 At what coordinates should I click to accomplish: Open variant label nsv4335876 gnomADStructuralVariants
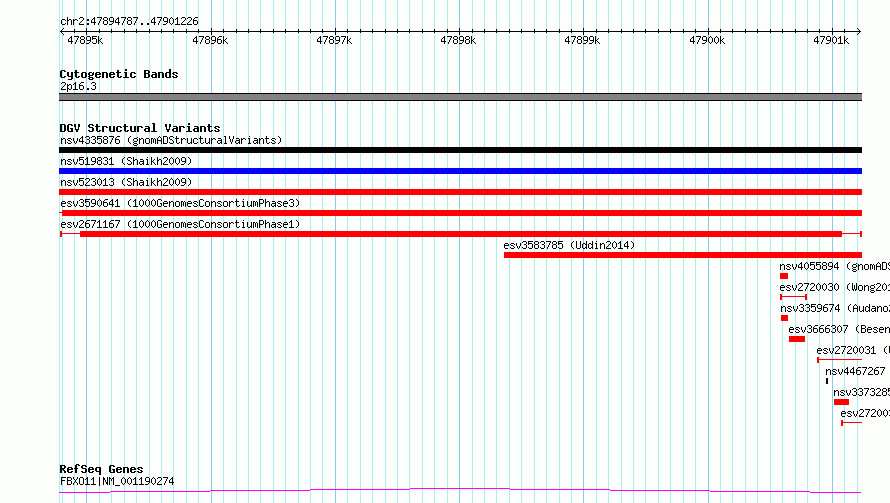pos(171,140)
